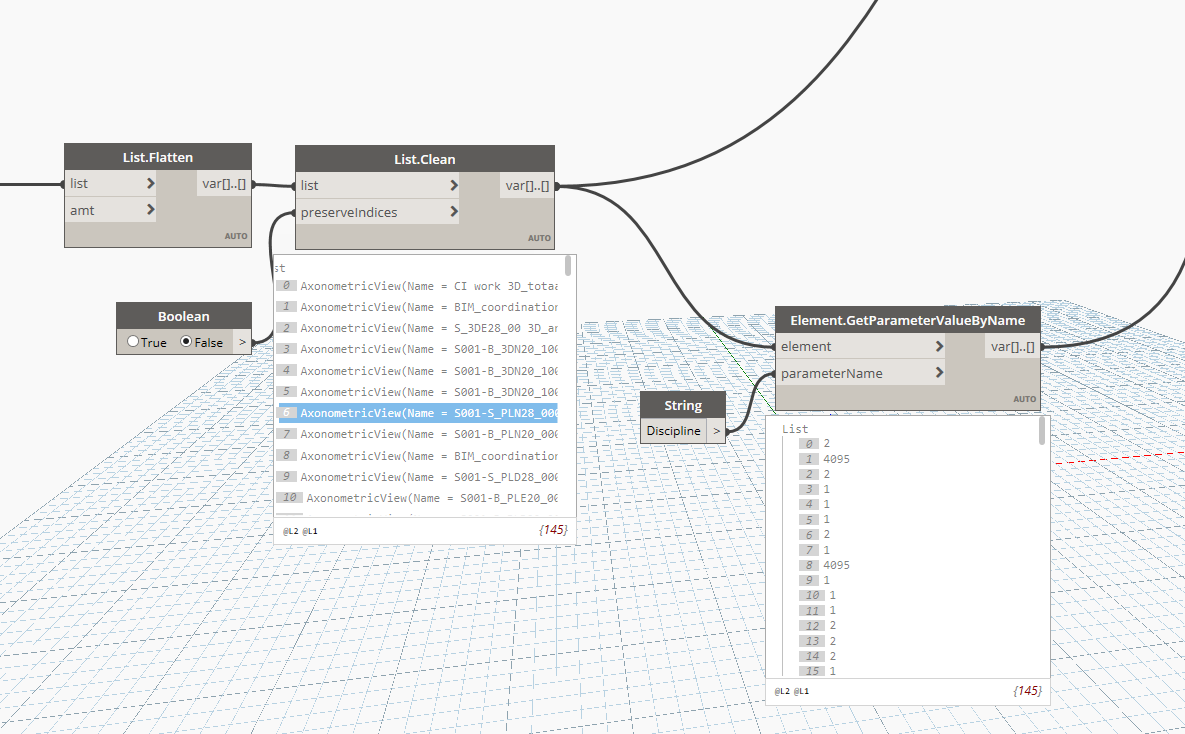This screenshot has height=734, width=1185.
Task: Click the Boolean node output port arrow
Action: [242, 342]
